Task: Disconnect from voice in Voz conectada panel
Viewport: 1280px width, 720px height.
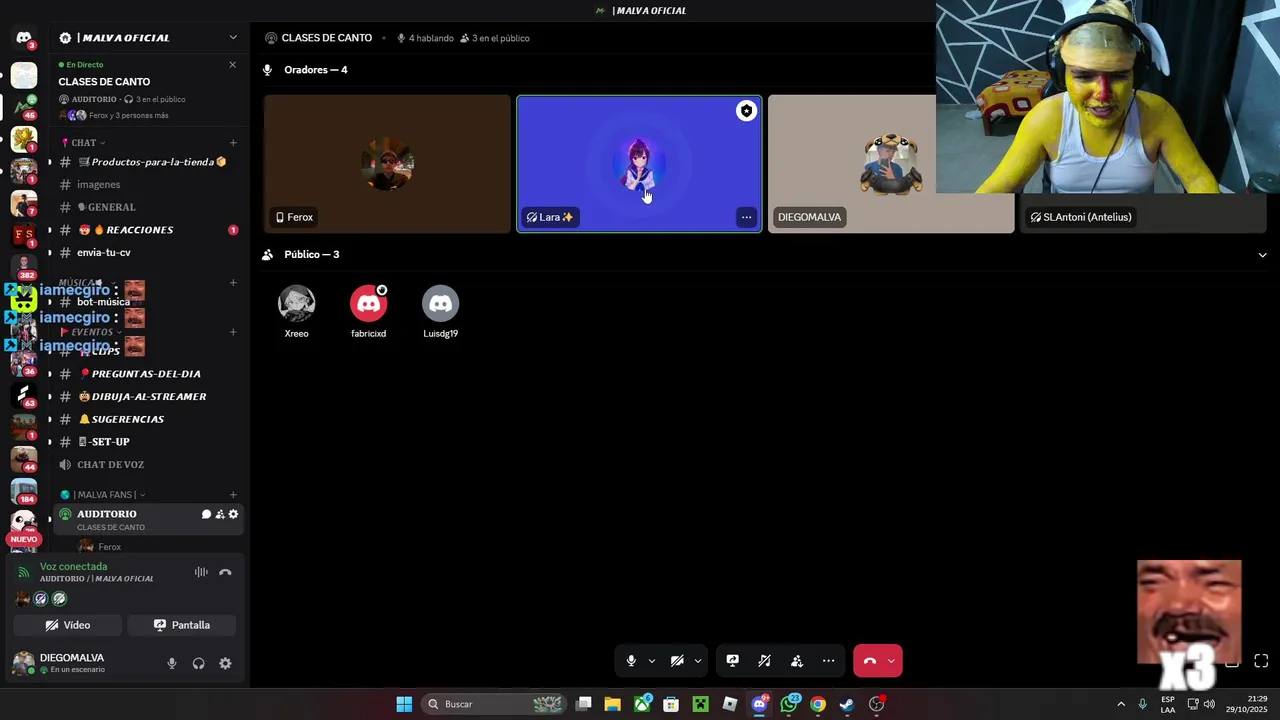Action: [225, 572]
